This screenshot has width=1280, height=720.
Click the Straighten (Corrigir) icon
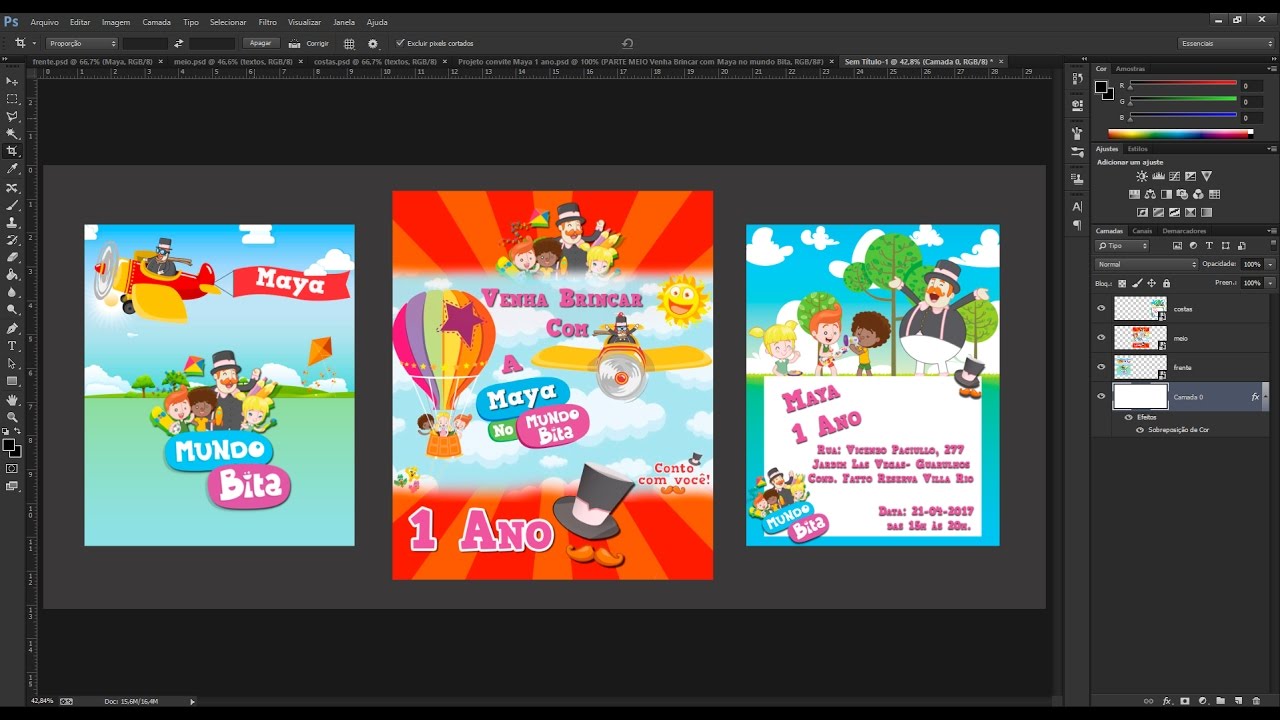295,43
